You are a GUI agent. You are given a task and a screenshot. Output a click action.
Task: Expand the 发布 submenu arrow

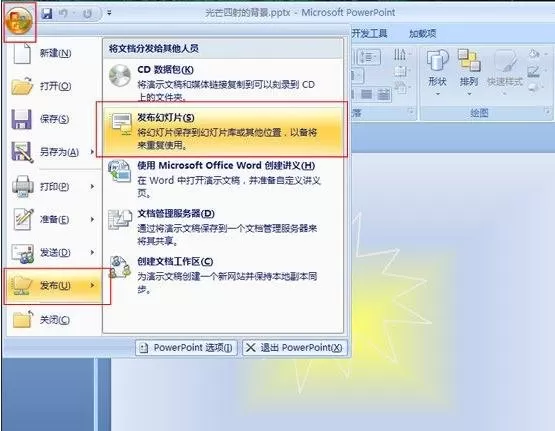(92, 285)
